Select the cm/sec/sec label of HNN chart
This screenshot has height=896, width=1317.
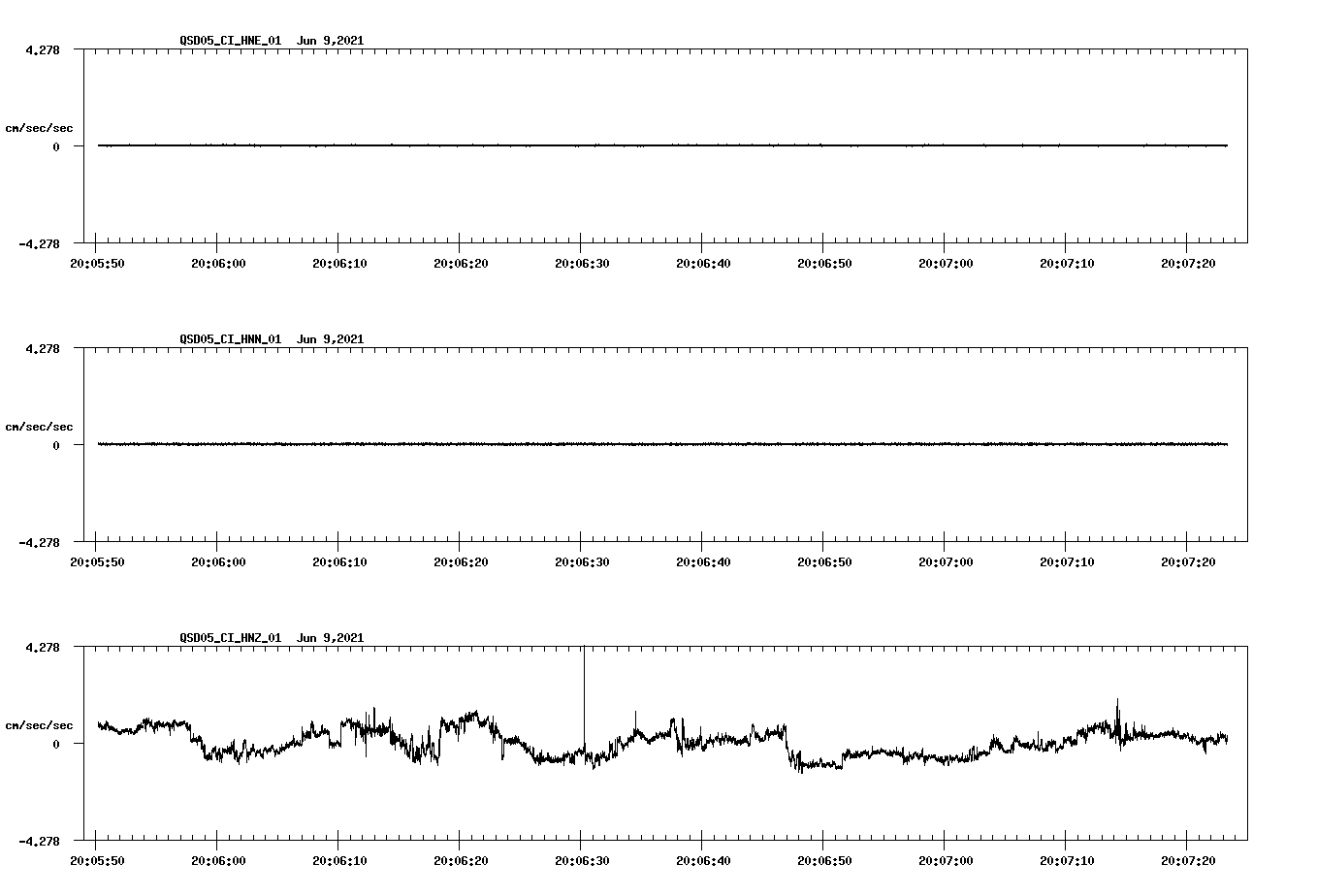tap(39, 427)
